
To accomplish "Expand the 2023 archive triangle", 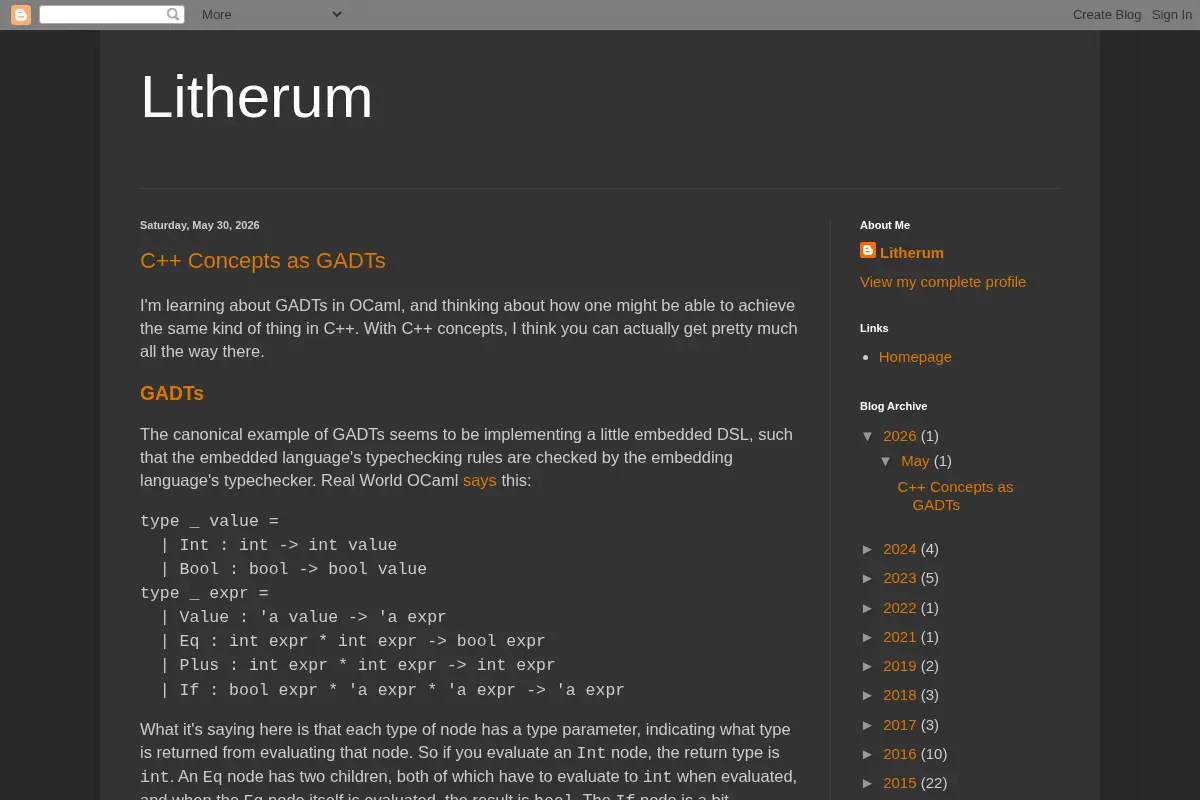I will pyautogui.click(x=868, y=578).
